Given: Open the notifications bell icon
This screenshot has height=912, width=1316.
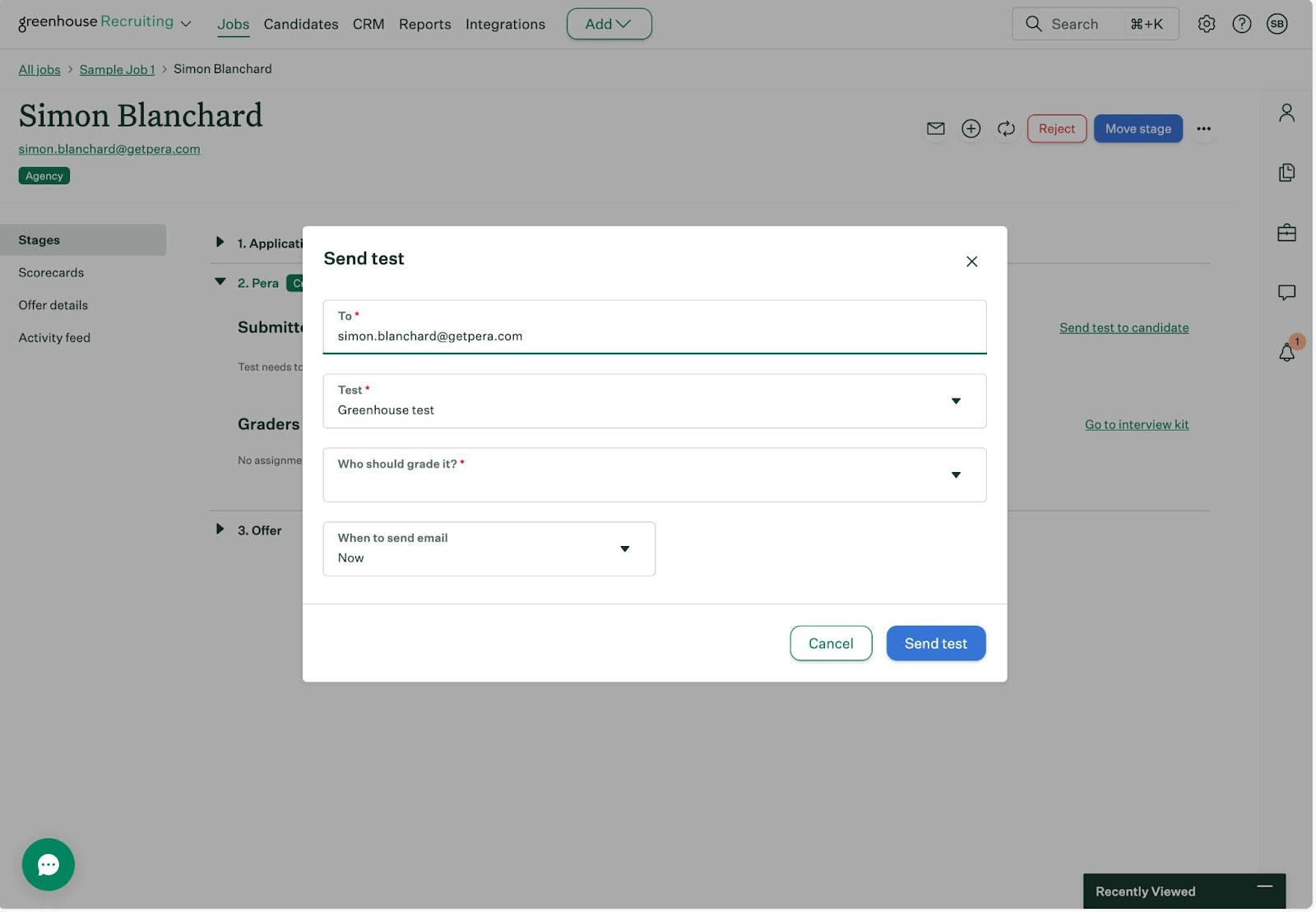Looking at the screenshot, I should click(x=1286, y=353).
